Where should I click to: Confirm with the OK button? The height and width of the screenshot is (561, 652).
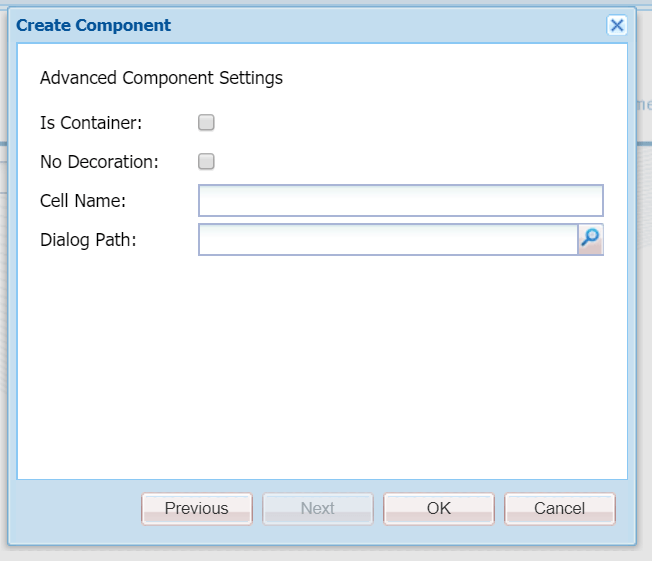click(x=439, y=508)
